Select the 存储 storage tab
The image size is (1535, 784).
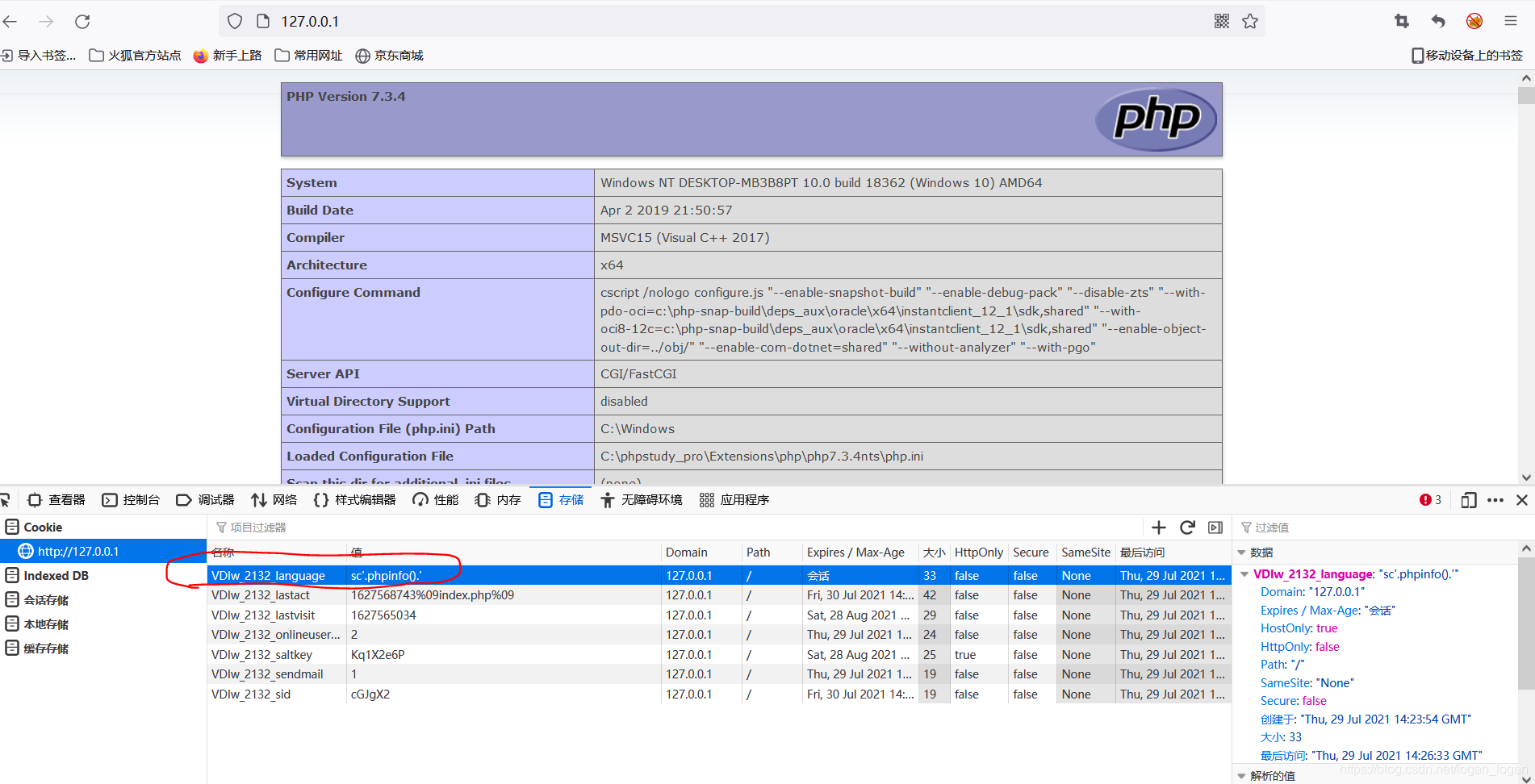pos(561,500)
